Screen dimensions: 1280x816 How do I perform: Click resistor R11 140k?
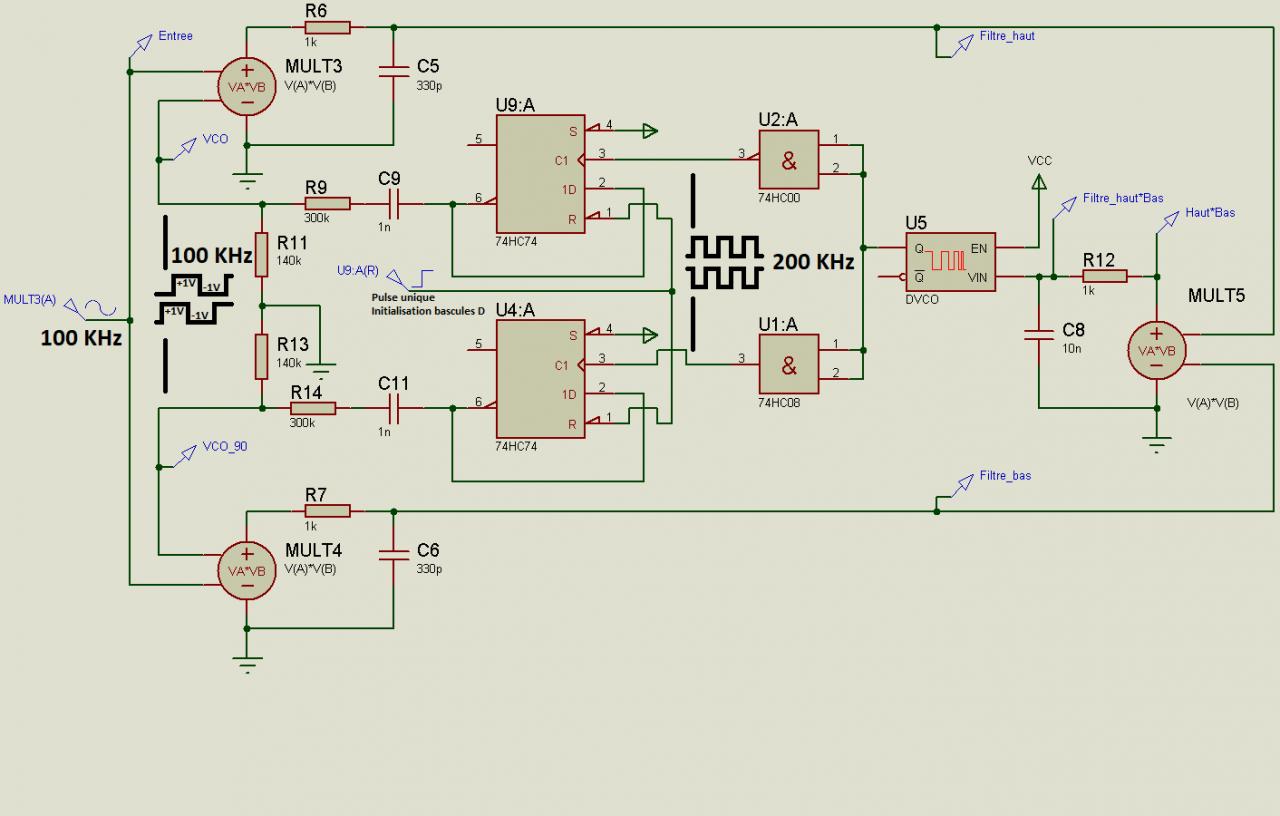[x=262, y=255]
